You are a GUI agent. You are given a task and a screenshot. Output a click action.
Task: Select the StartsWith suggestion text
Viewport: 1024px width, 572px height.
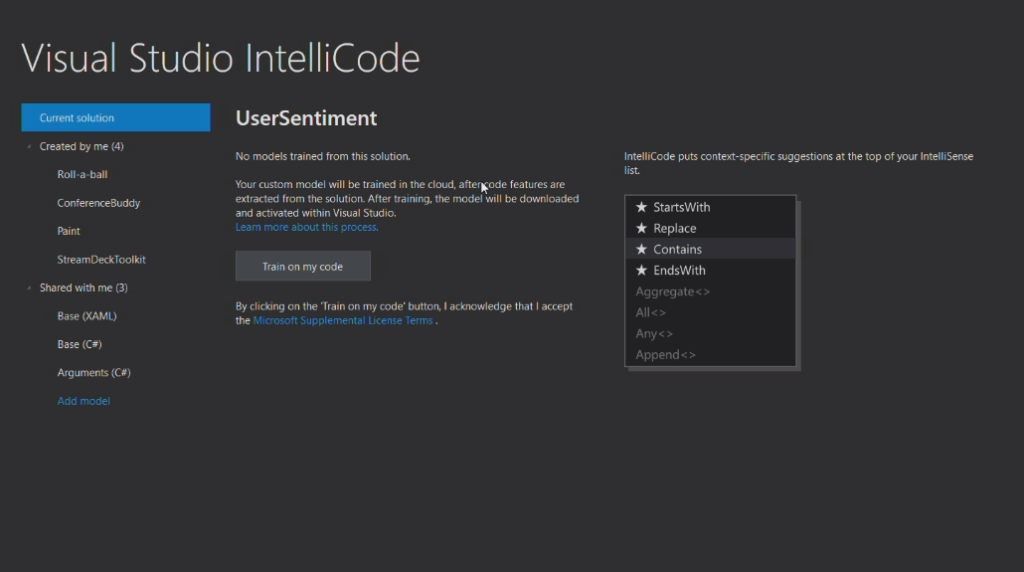682,207
